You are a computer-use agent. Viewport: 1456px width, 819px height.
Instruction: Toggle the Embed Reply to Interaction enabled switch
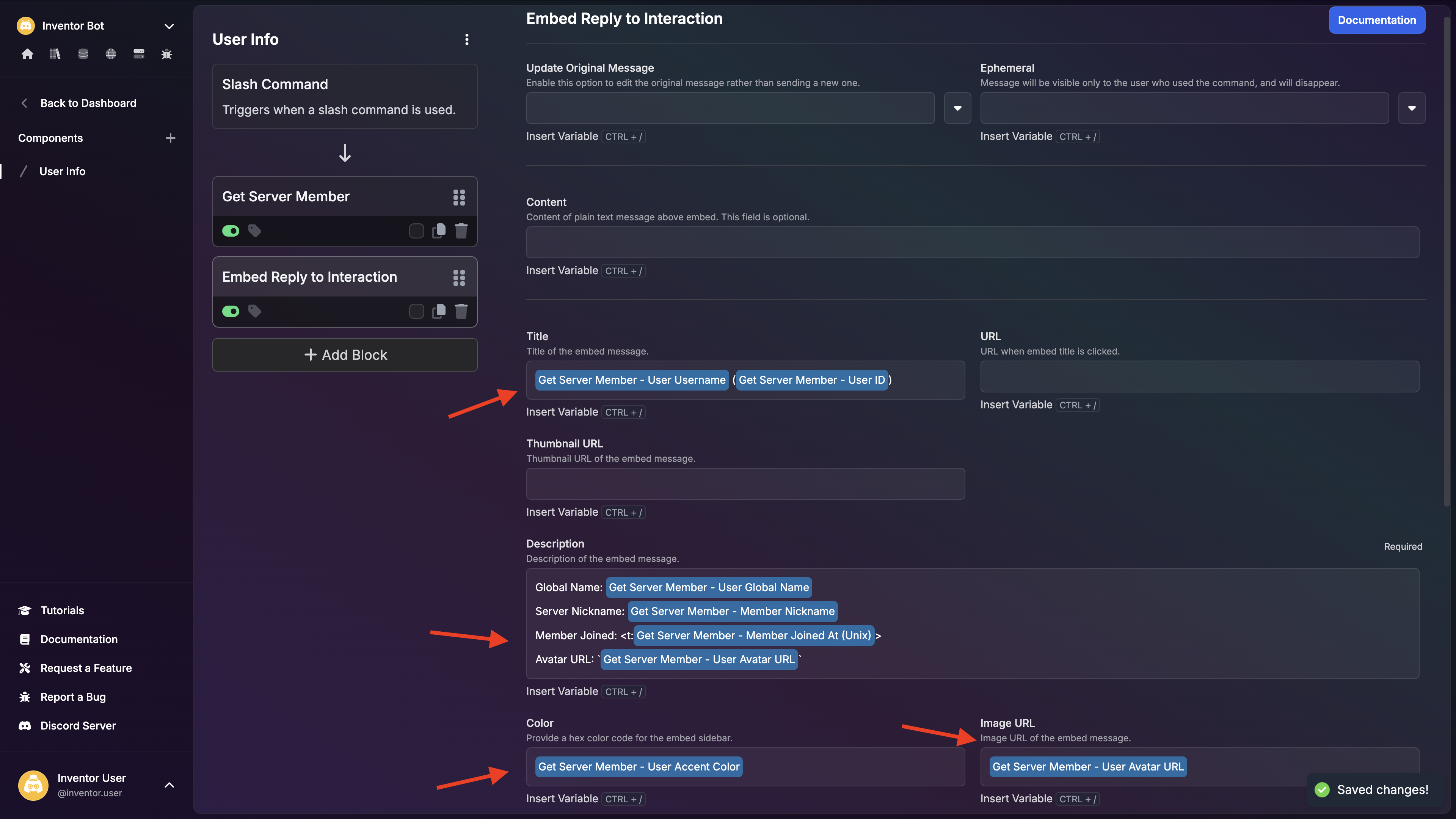pos(231,311)
